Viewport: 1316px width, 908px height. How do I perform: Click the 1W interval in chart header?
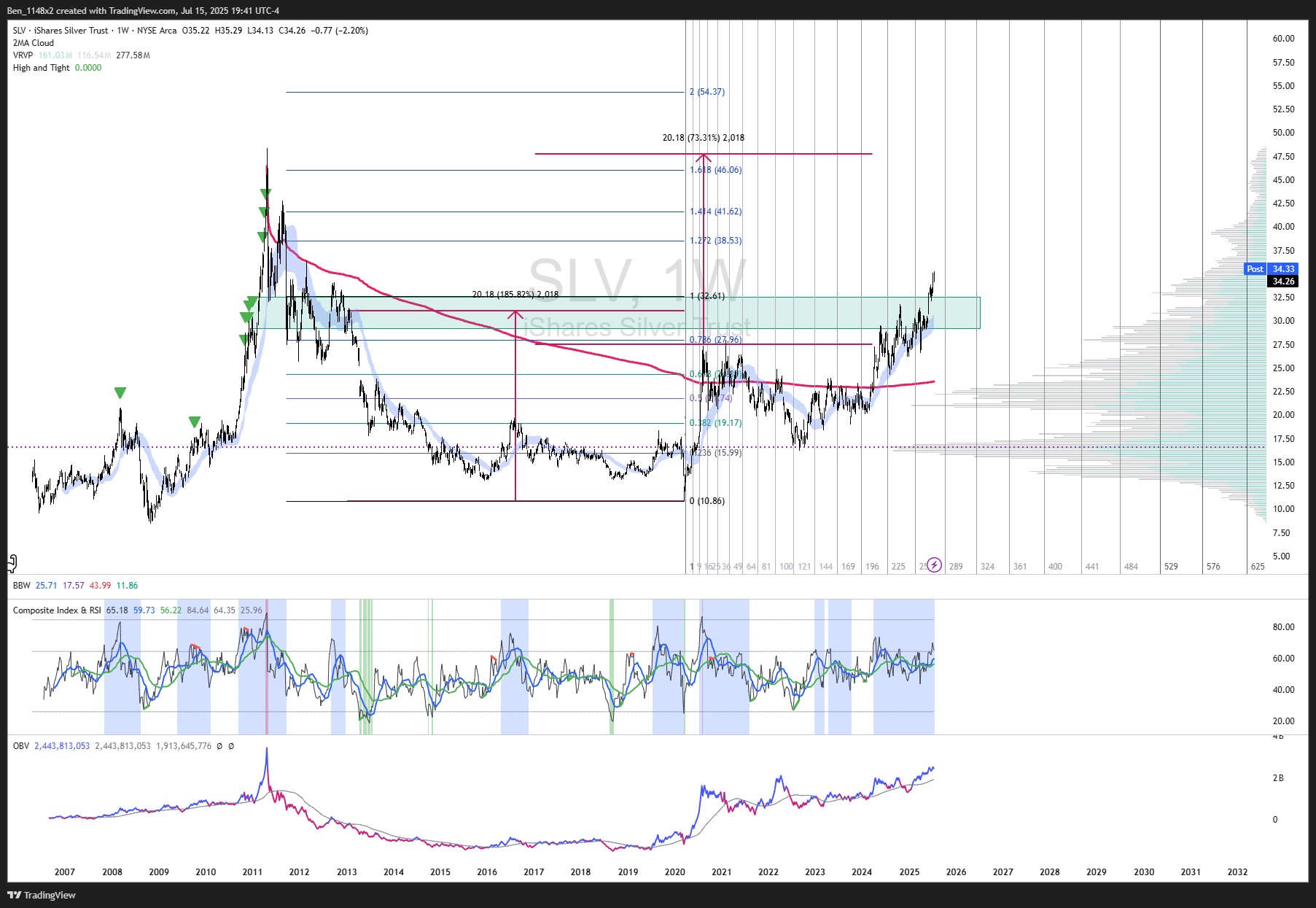pyautogui.click(x=122, y=31)
